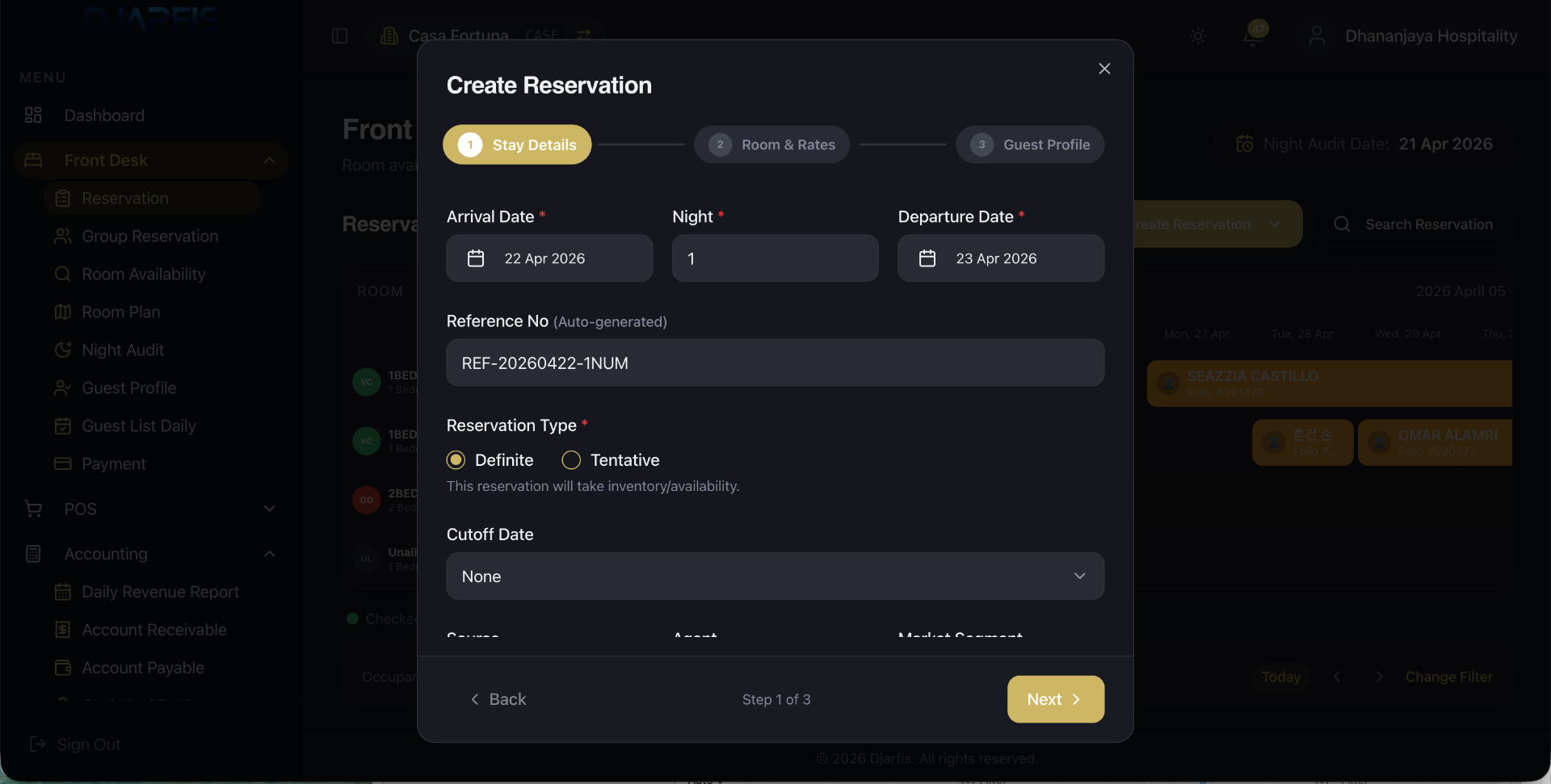Click the Arrival Date calendar icon
The height and width of the screenshot is (784, 1551).
(x=476, y=258)
